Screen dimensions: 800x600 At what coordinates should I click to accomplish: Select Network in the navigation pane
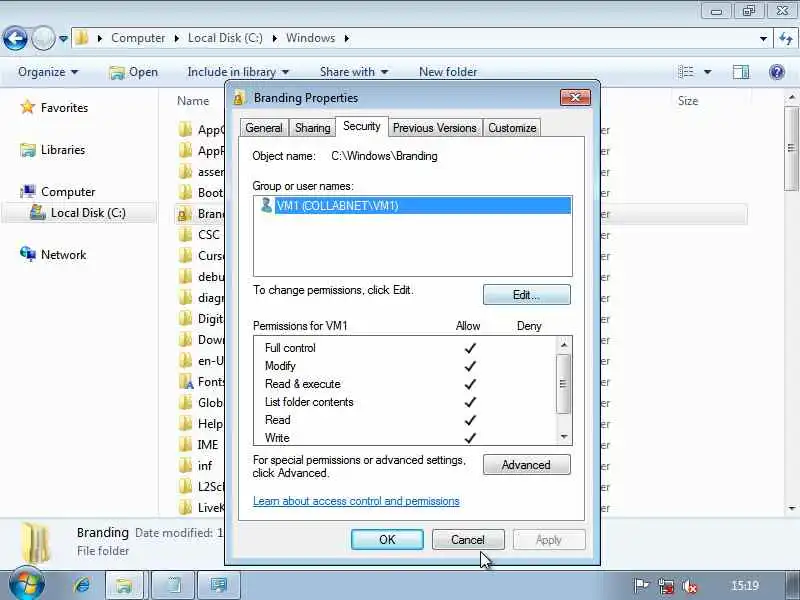tap(53, 255)
